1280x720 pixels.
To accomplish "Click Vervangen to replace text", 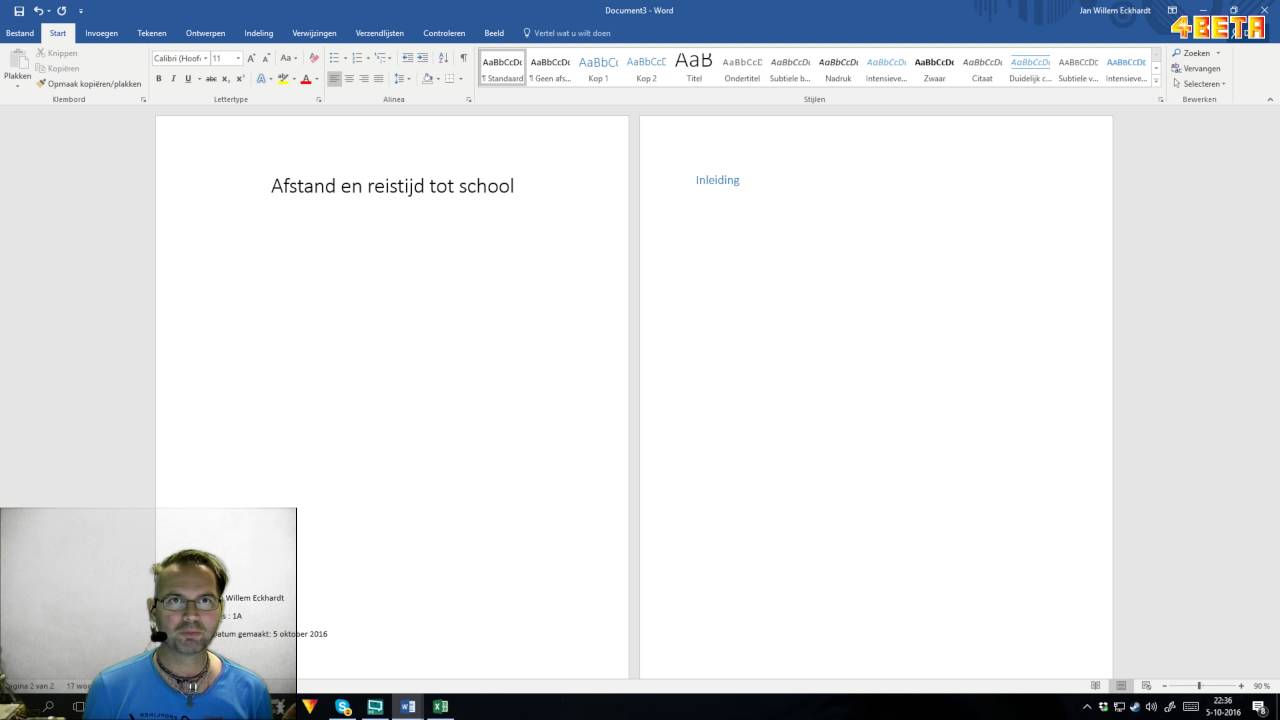I will 1196,68.
